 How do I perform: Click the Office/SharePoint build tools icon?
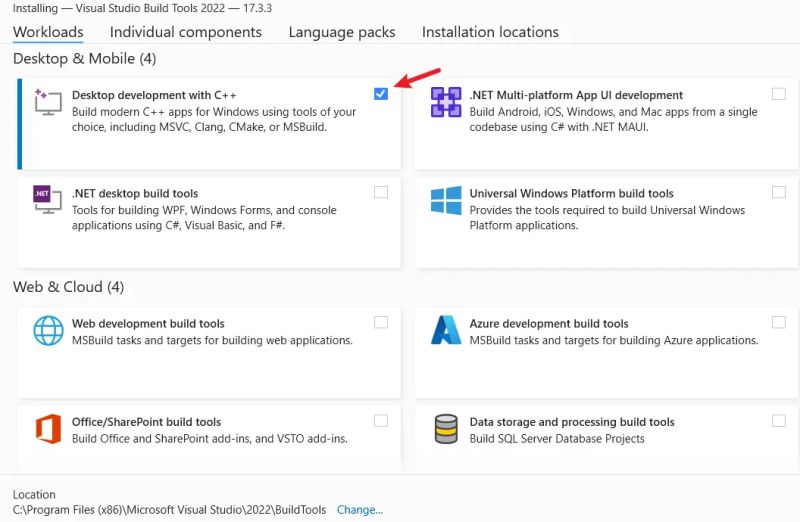pyautogui.click(x=48, y=428)
